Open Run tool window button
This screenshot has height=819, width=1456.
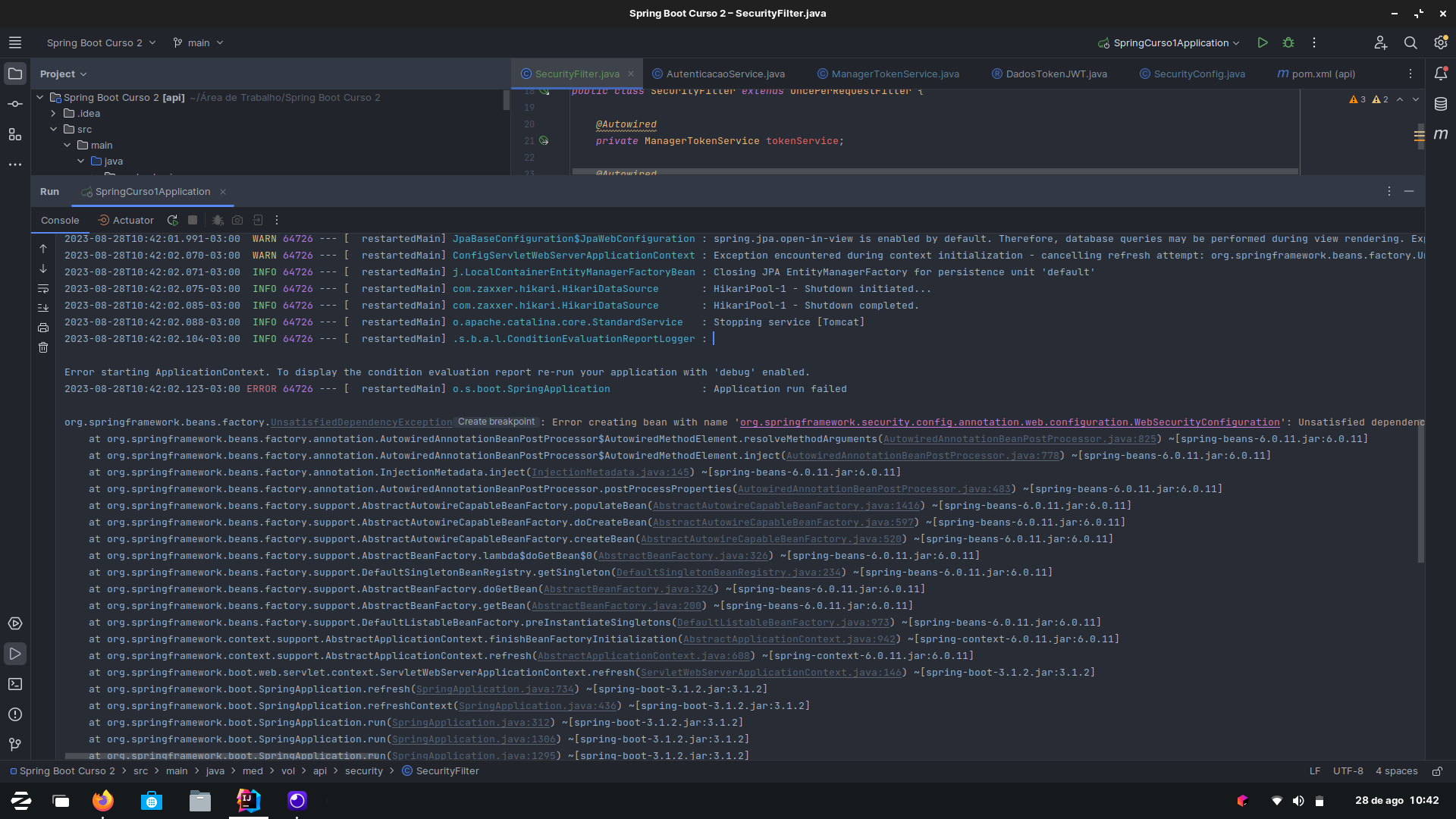point(15,654)
